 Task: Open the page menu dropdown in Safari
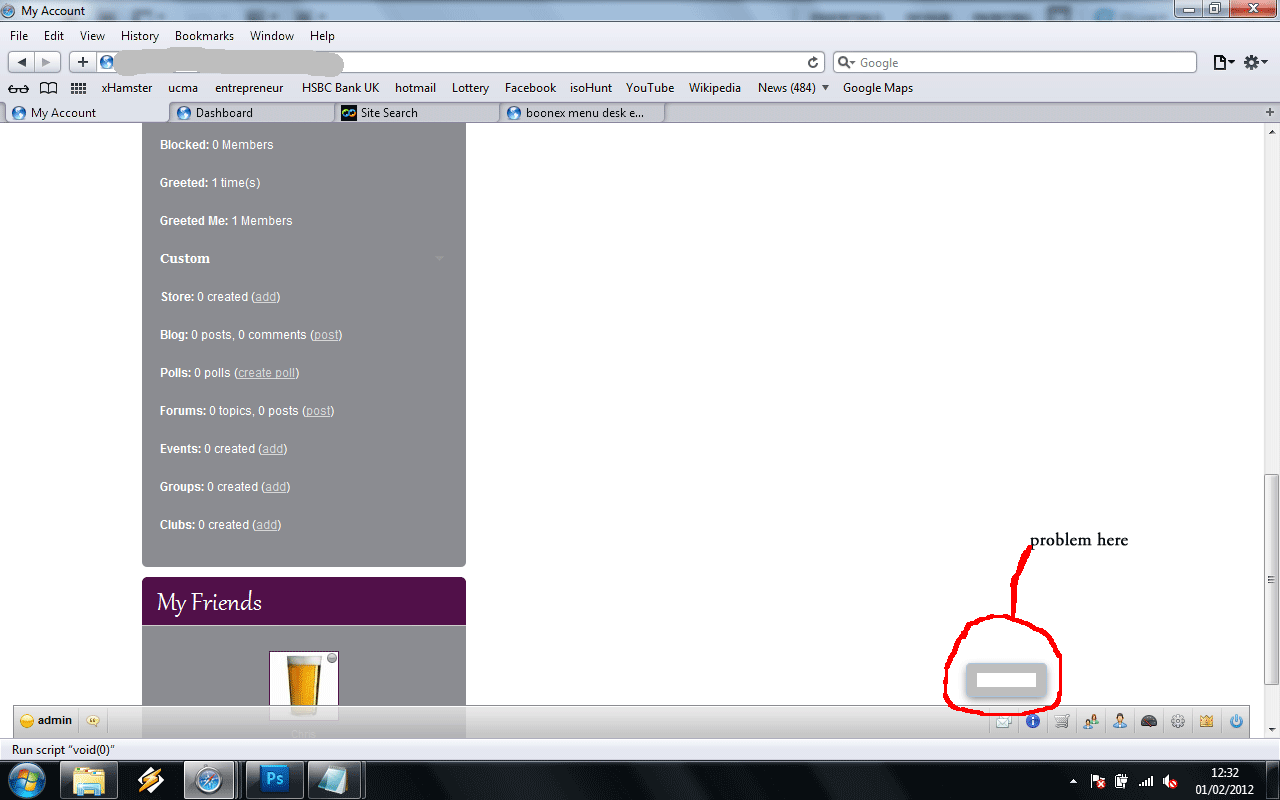click(1224, 62)
